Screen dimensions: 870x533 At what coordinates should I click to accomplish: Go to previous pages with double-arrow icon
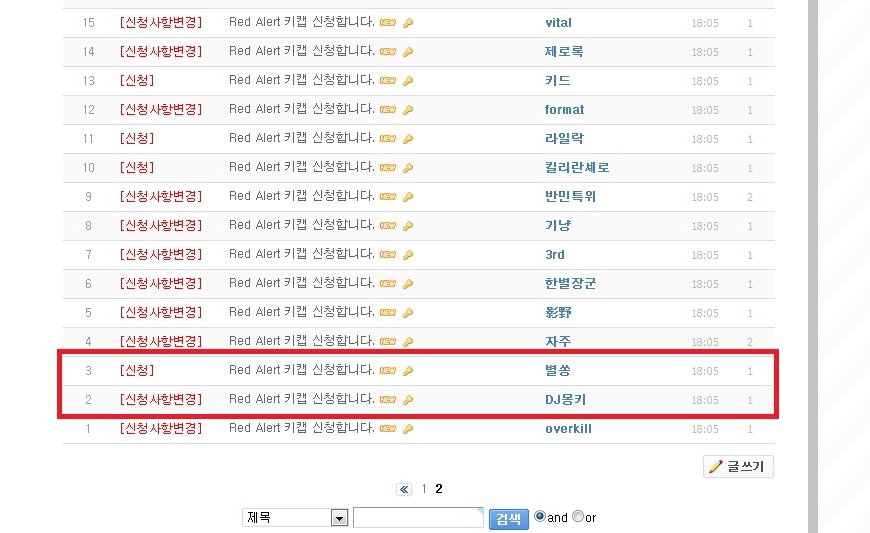404,489
